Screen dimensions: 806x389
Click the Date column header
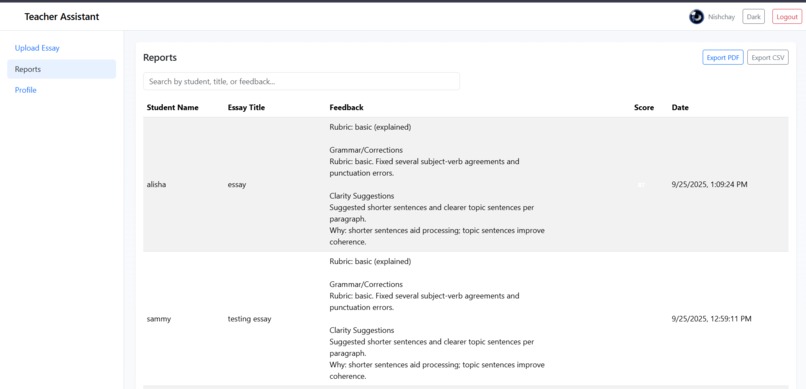point(680,107)
